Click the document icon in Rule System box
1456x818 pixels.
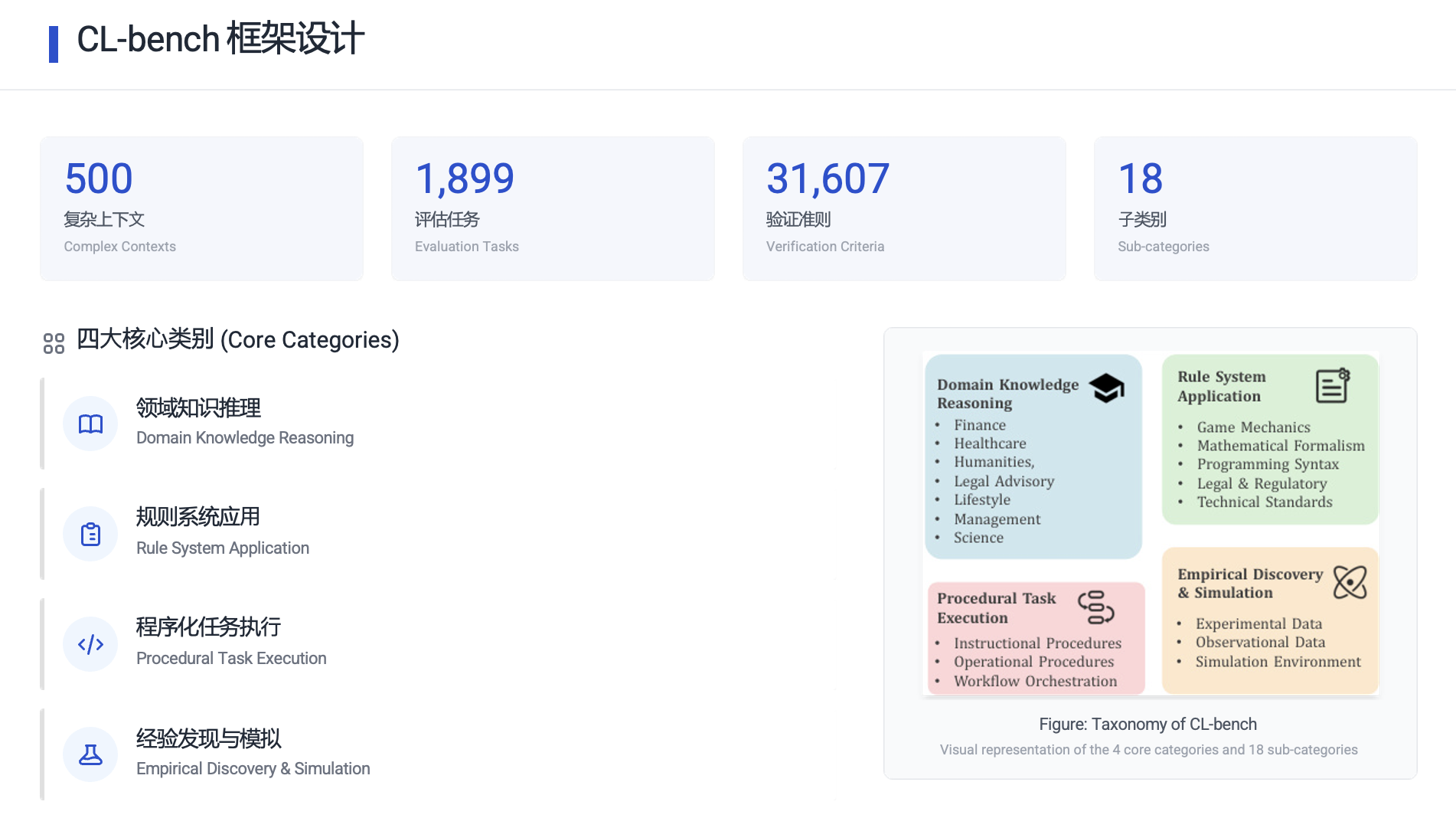[x=1332, y=385]
